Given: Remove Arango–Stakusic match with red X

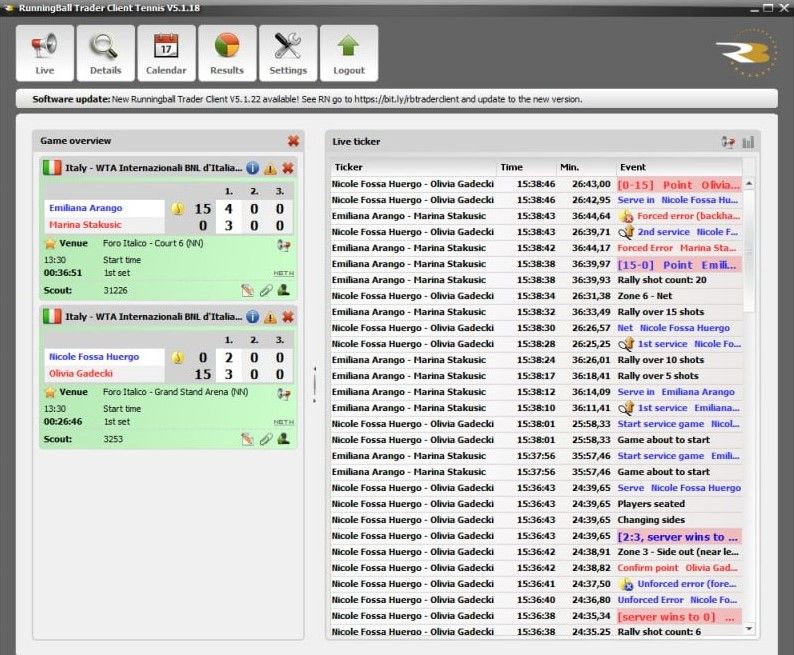Looking at the screenshot, I should pyautogui.click(x=288, y=168).
